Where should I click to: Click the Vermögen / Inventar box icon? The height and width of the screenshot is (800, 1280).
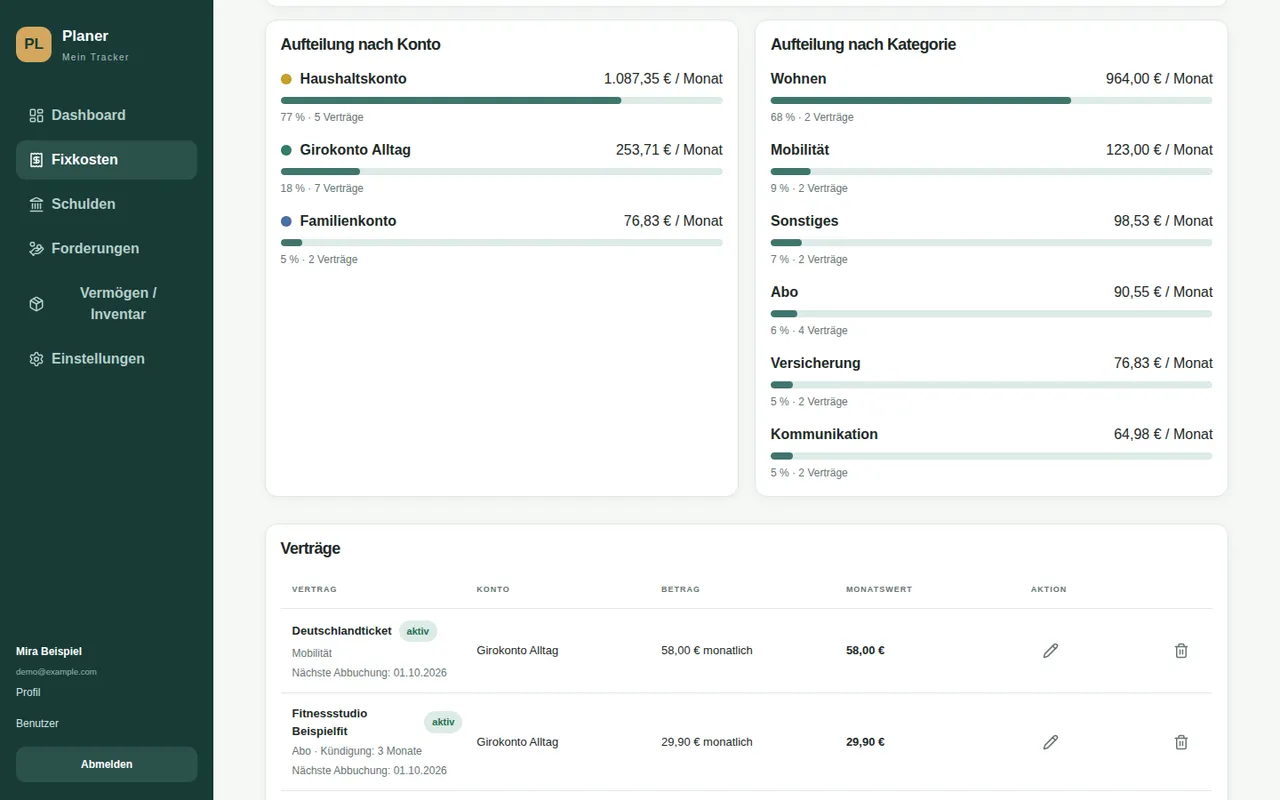pos(36,304)
